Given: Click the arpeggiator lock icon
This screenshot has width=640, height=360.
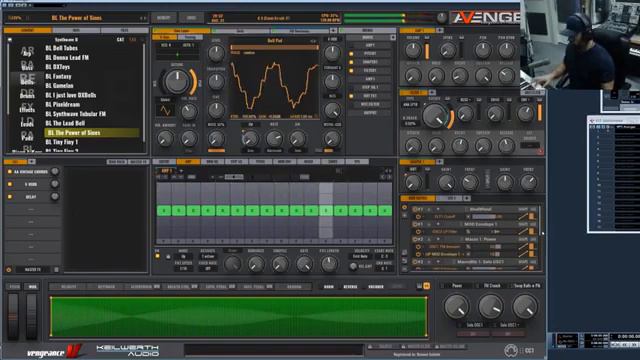Looking at the screenshot, I should [x=168, y=257].
